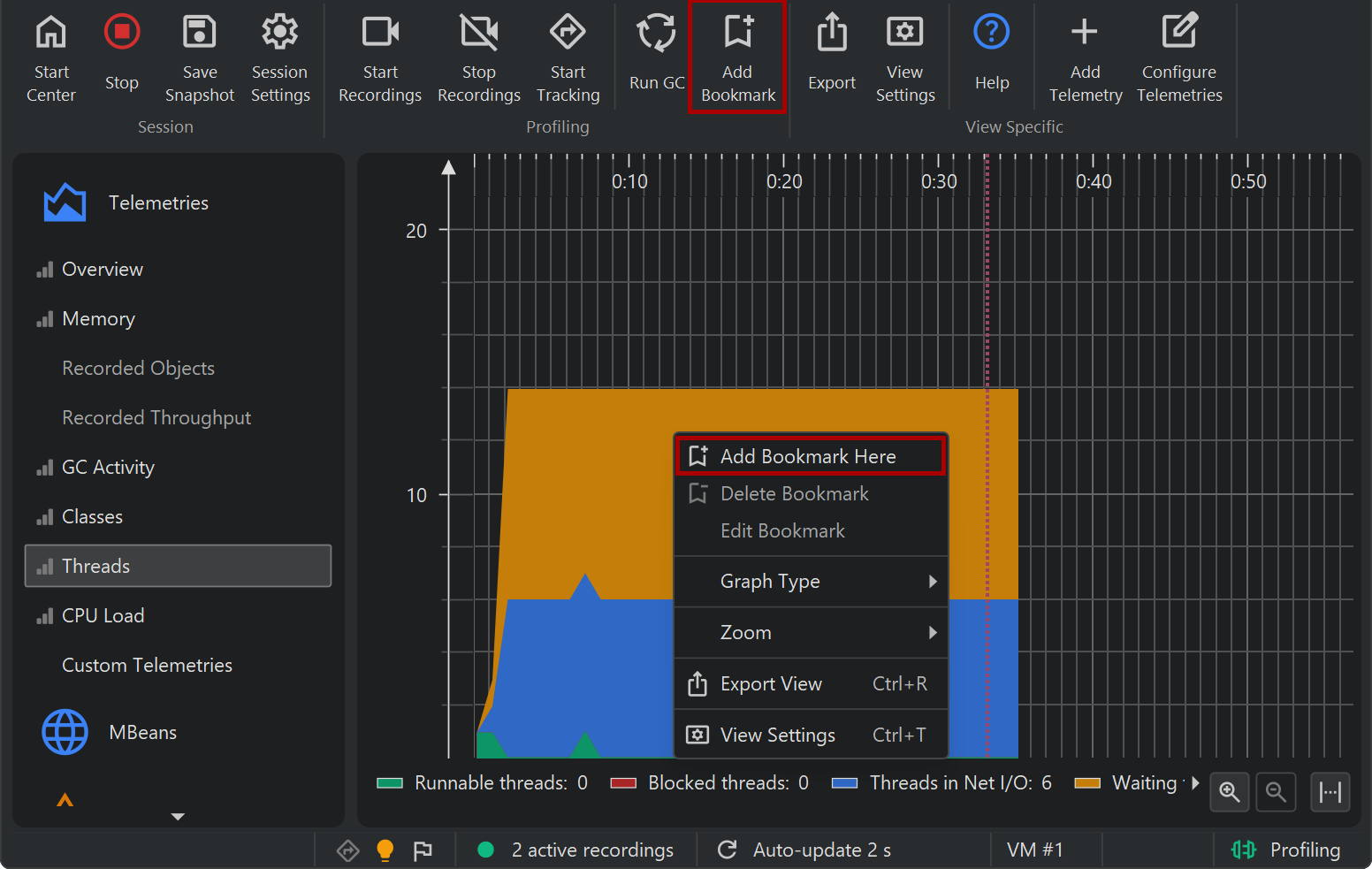Viewport: 1372px width, 869px height.
Task: Click the zoom in magnifier button
Action: click(x=1229, y=791)
